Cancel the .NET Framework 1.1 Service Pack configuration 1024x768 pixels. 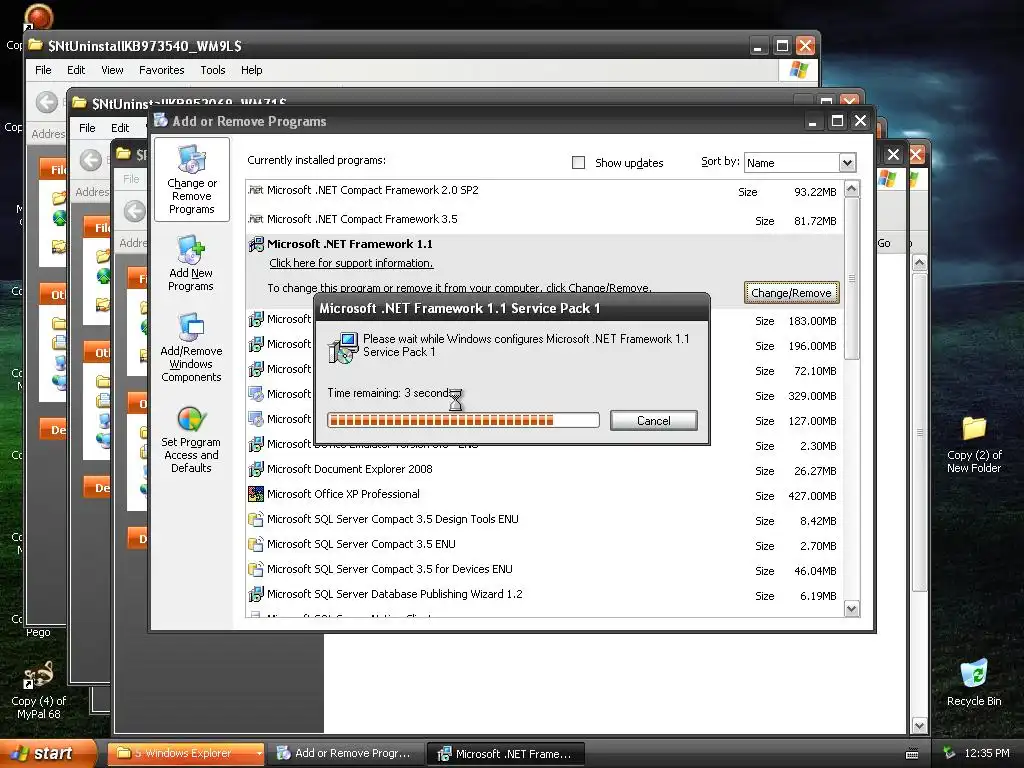(x=654, y=421)
